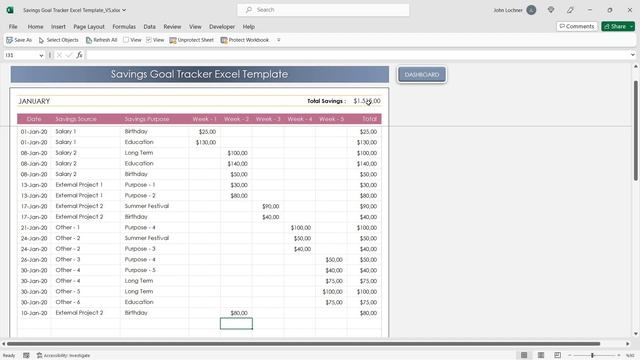Open the Formulas ribbon tab
The image size is (640, 360).
point(124,27)
